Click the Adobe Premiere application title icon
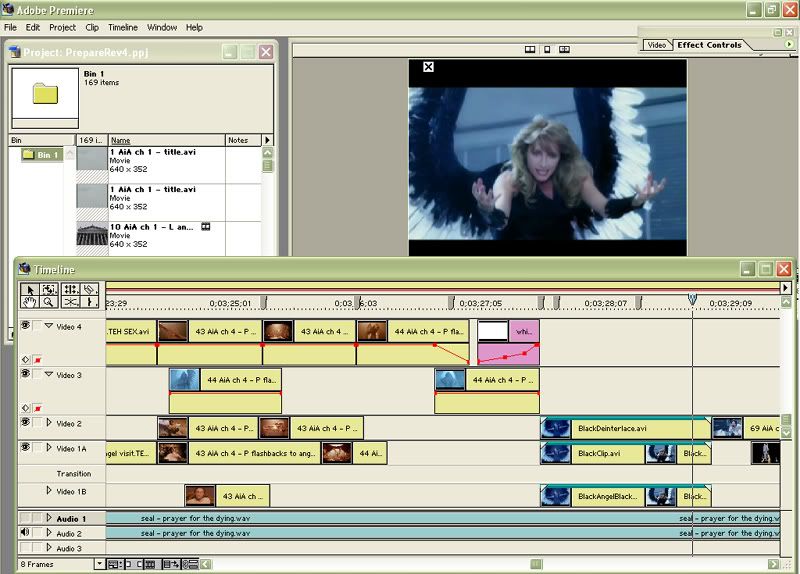Viewport: 800px width, 574px height. click(x=8, y=9)
